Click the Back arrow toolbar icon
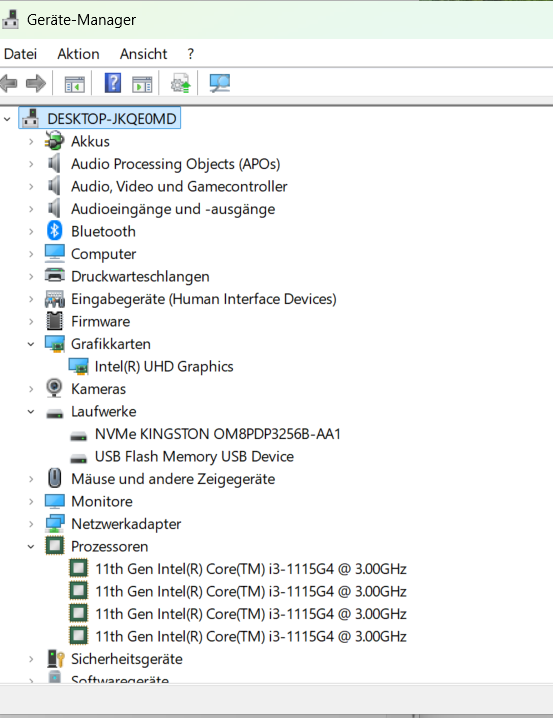 pyautogui.click(x=9, y=83)
